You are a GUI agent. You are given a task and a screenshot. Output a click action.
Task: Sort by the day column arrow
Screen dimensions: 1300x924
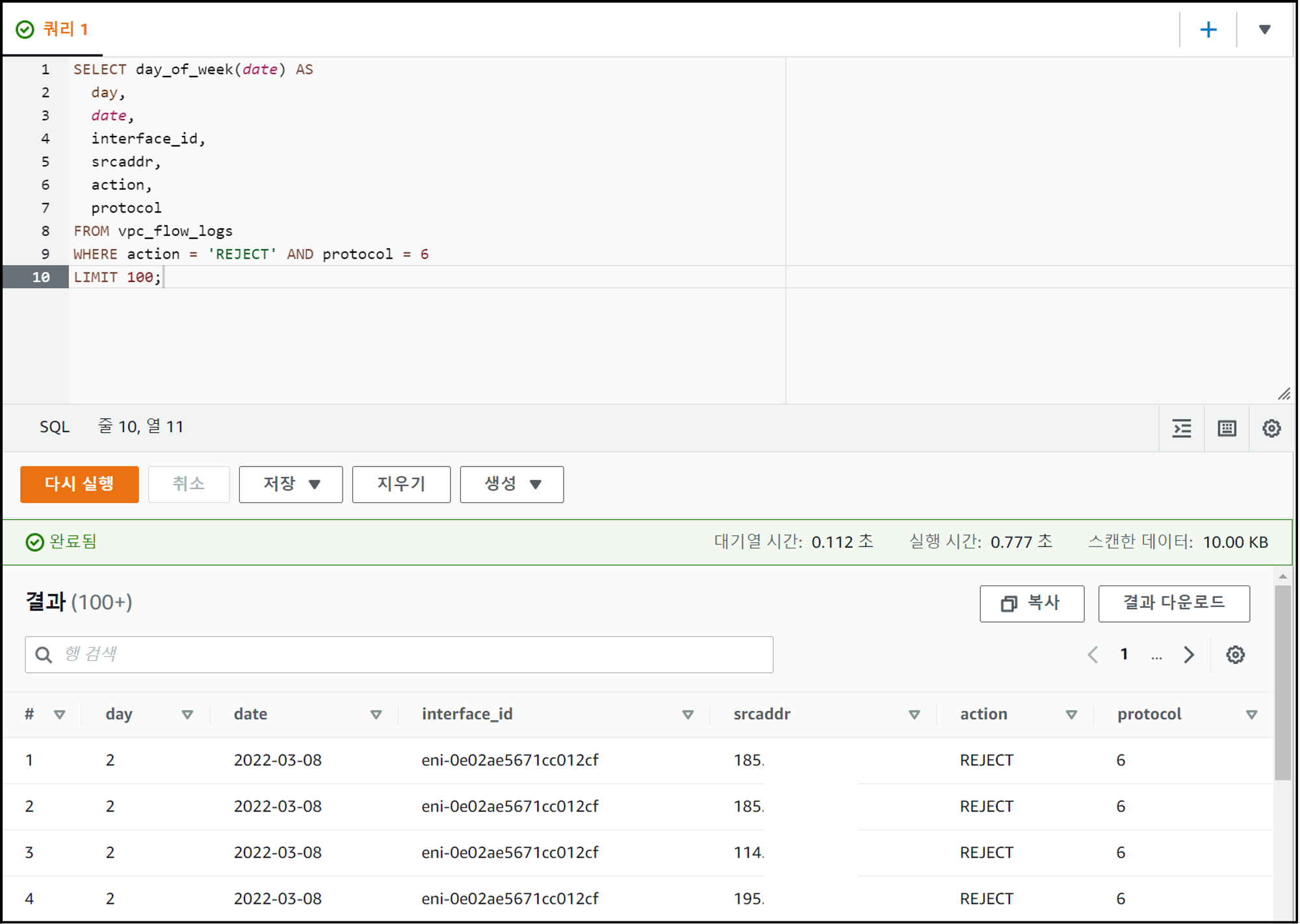pos(187,715)
